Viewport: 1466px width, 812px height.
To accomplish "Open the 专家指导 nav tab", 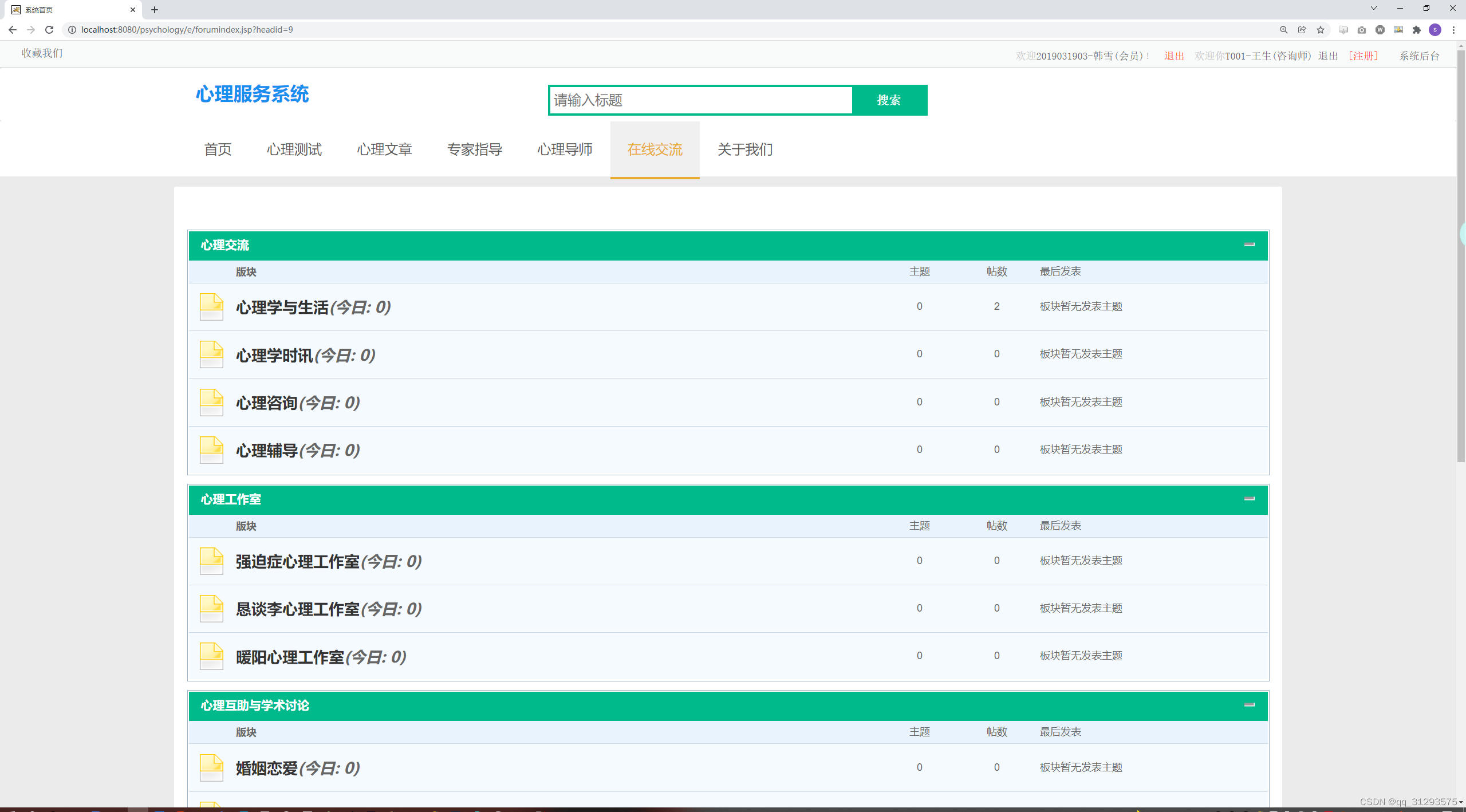I will tap(474, 149).
